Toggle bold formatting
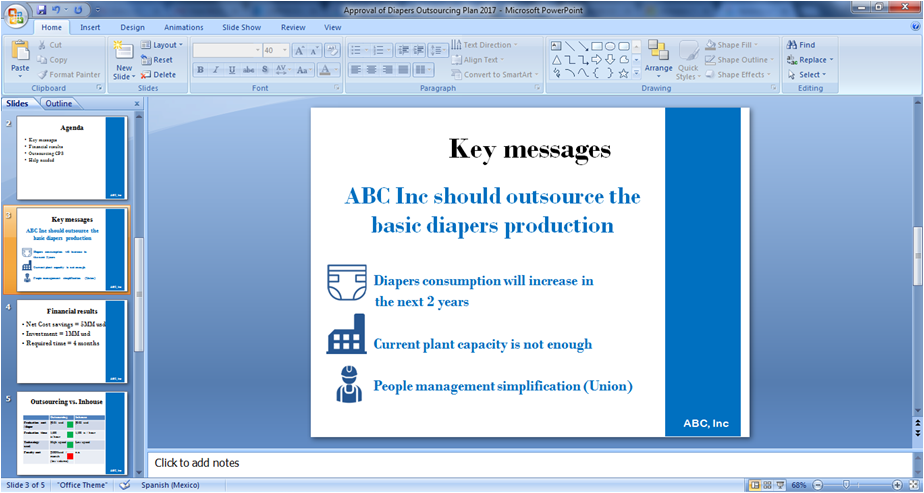924x493 pixels. click(x=200, y=70)
